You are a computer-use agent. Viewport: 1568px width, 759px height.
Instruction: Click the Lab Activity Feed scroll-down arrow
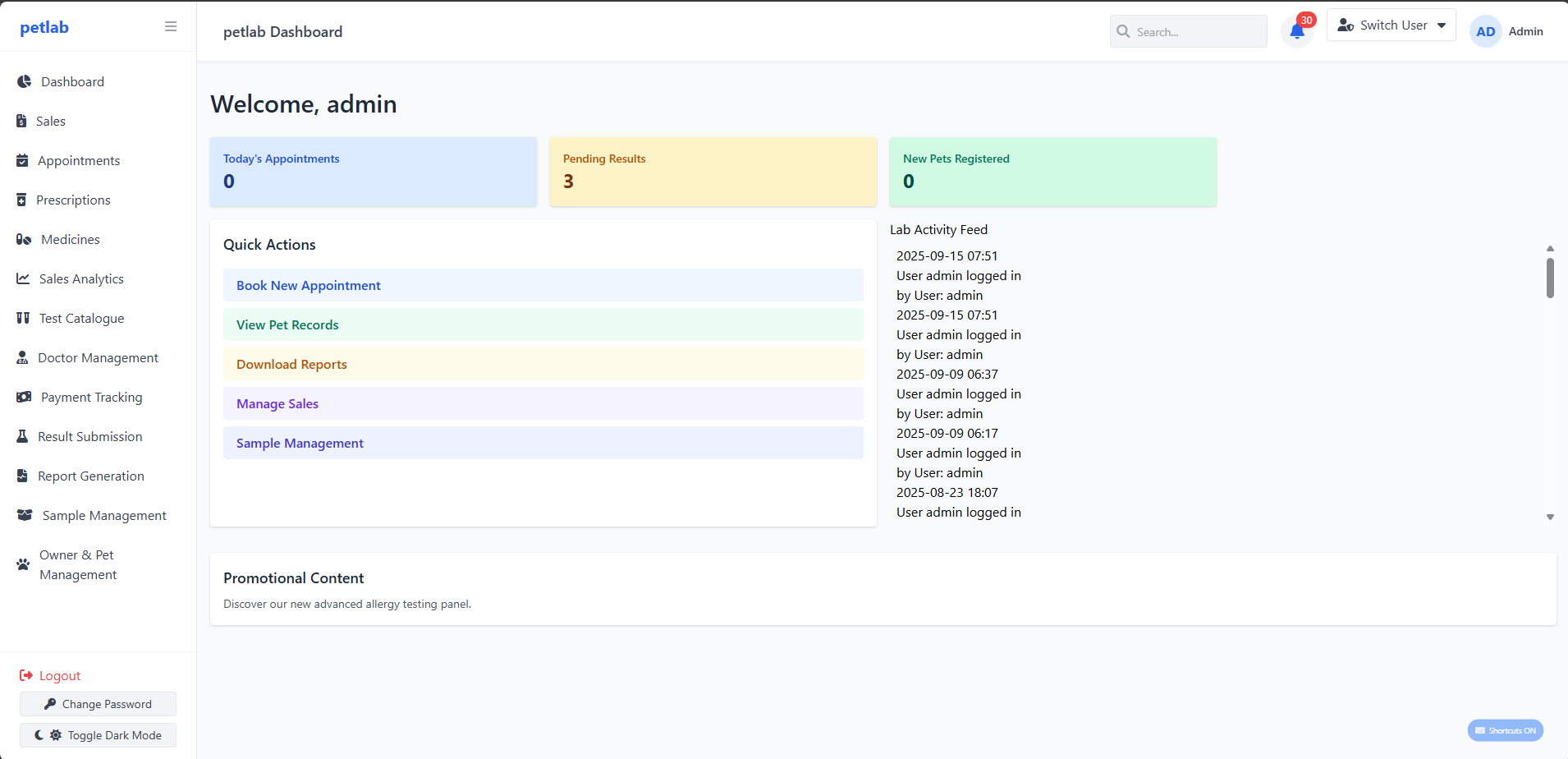click(1550, 517)
